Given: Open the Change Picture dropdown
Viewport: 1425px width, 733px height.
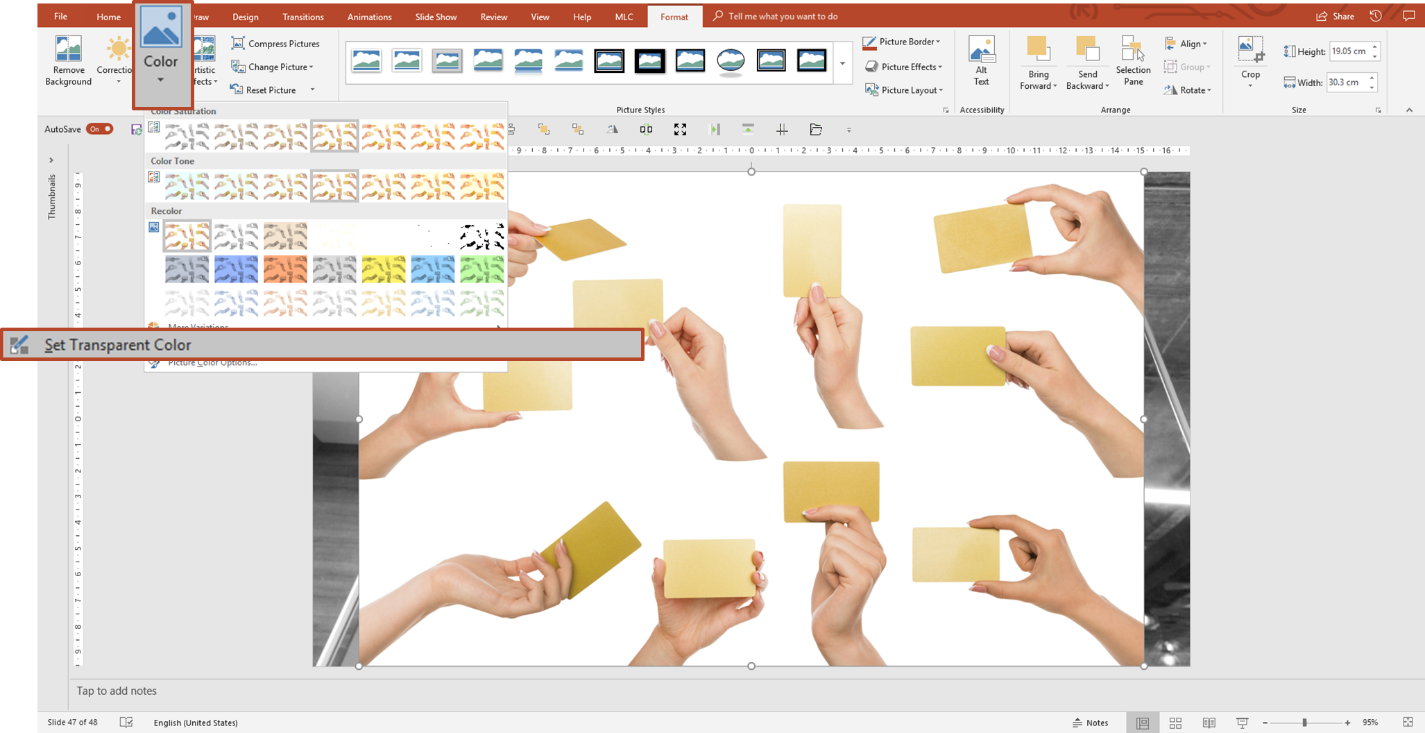Looking at the screenshot, I should 272,67.
